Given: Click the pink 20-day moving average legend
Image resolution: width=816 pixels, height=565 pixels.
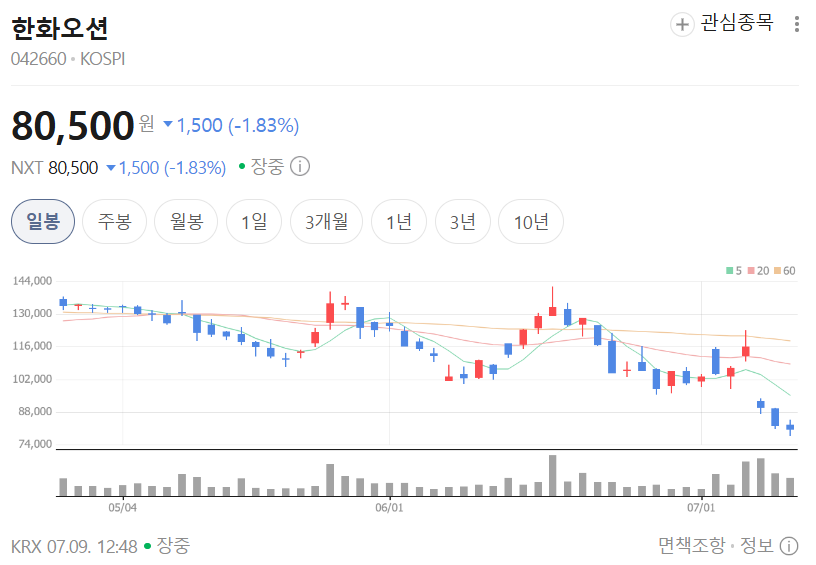Looking at the screenshot, I should [x=758, y=271].
